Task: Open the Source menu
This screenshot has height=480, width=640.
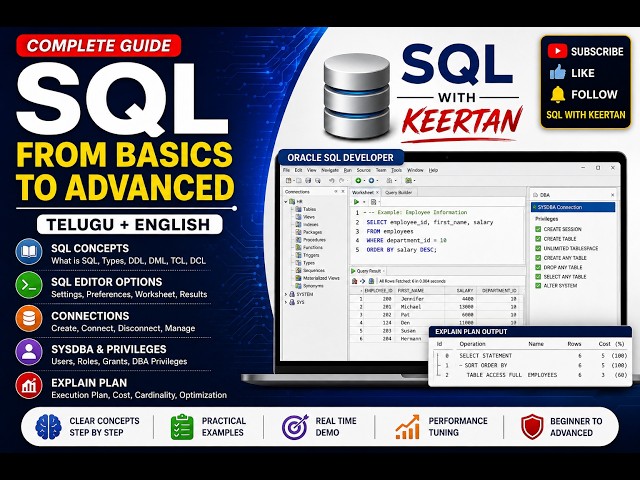Action: pos(364,170)
